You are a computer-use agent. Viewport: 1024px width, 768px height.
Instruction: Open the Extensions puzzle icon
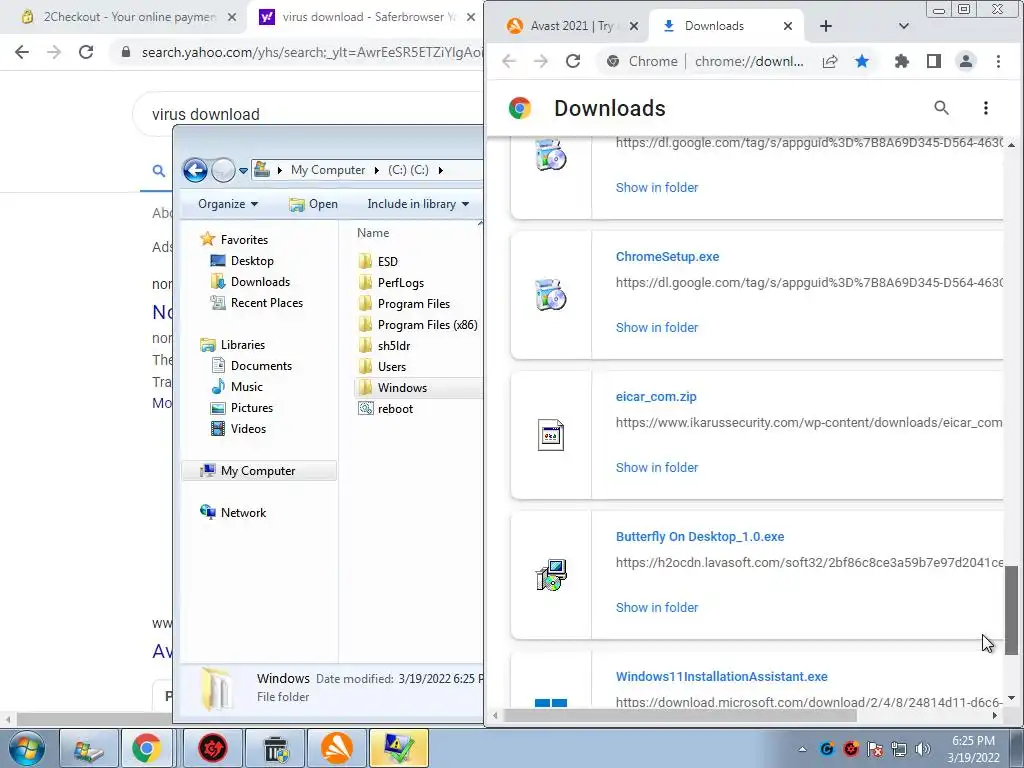tap(901, 61)
